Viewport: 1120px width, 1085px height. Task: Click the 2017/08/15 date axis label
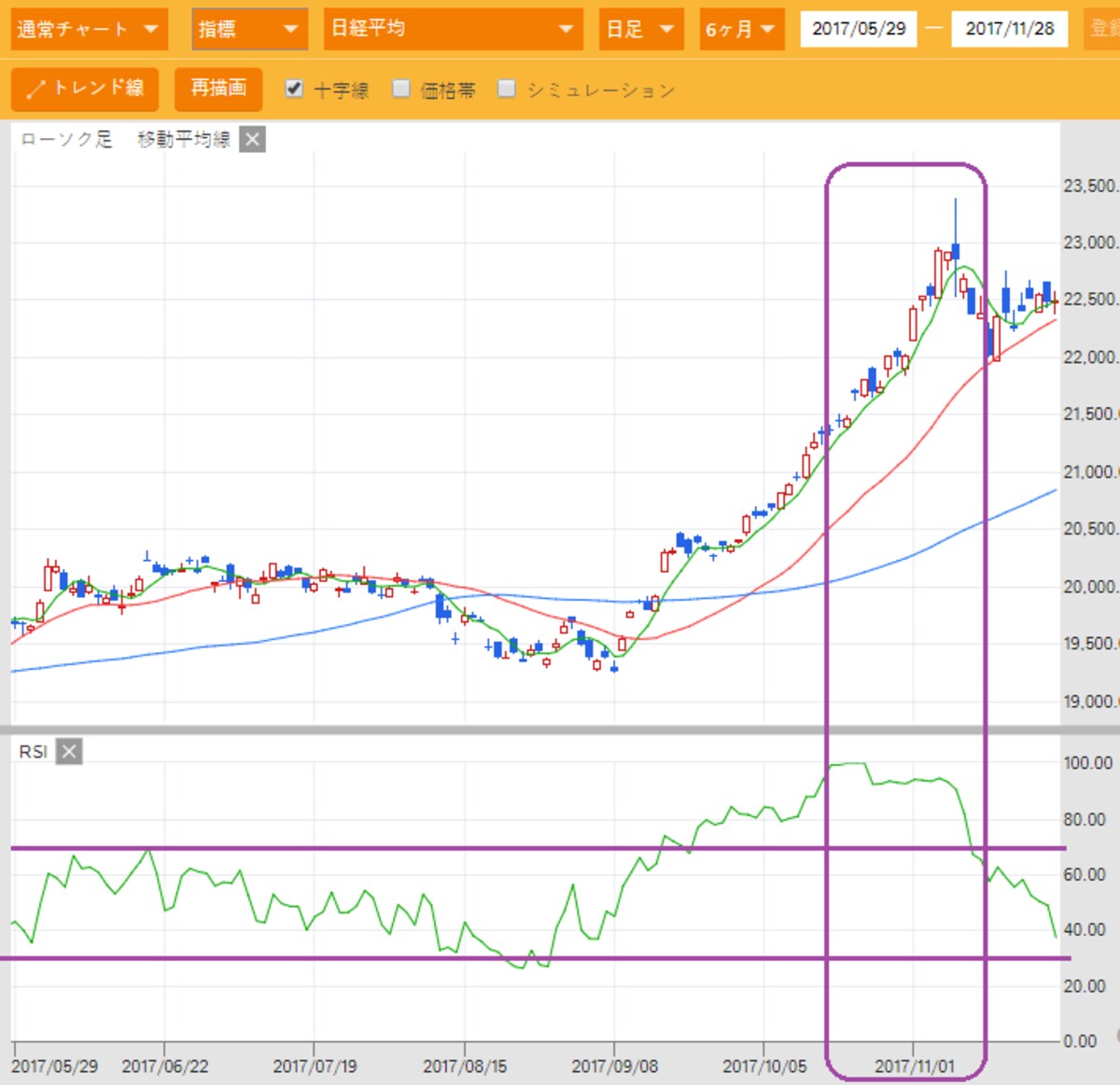[x=465, y=1066]
